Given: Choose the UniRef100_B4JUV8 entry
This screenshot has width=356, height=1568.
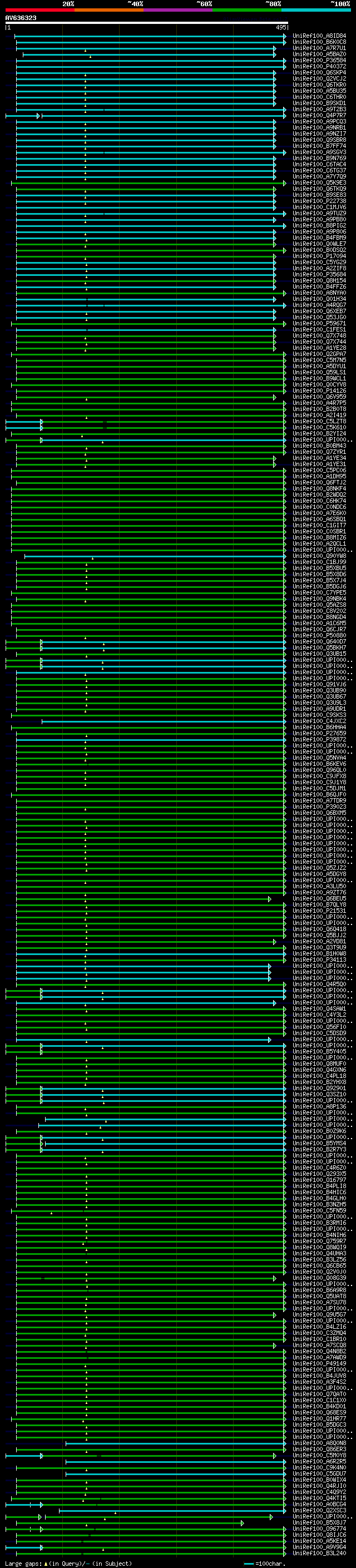Looking at the screenshot, I should click(319, 1376).
